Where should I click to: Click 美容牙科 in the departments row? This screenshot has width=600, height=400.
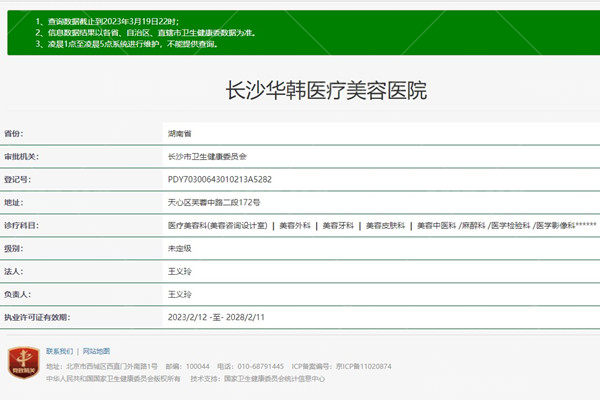pyautogui.click(x=338, y=225)
